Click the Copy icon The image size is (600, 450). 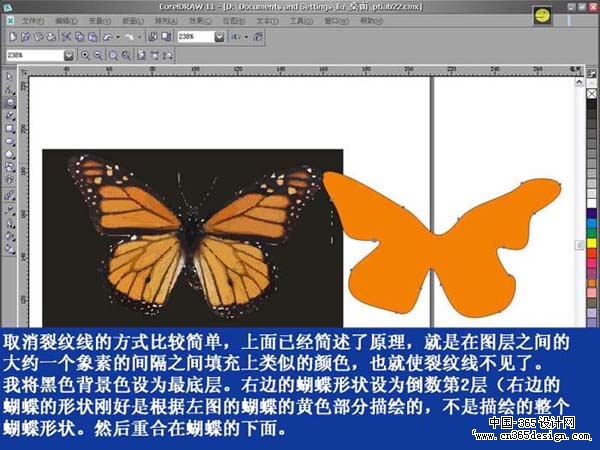point(80,37)
